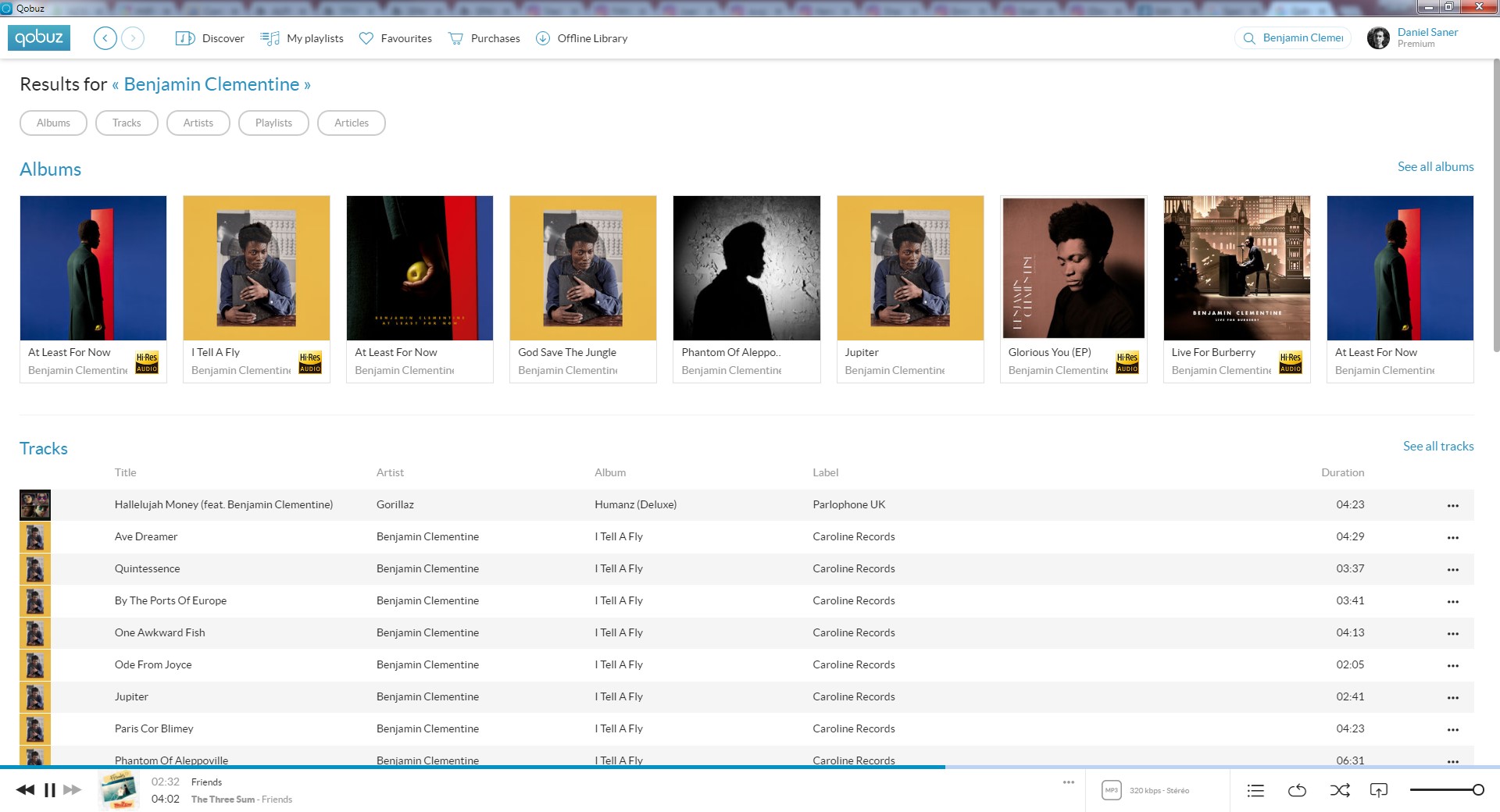The width and height of the screenshot is (1500, 812).
Task: Open more options for current playing track
Action: [1068, 782]
